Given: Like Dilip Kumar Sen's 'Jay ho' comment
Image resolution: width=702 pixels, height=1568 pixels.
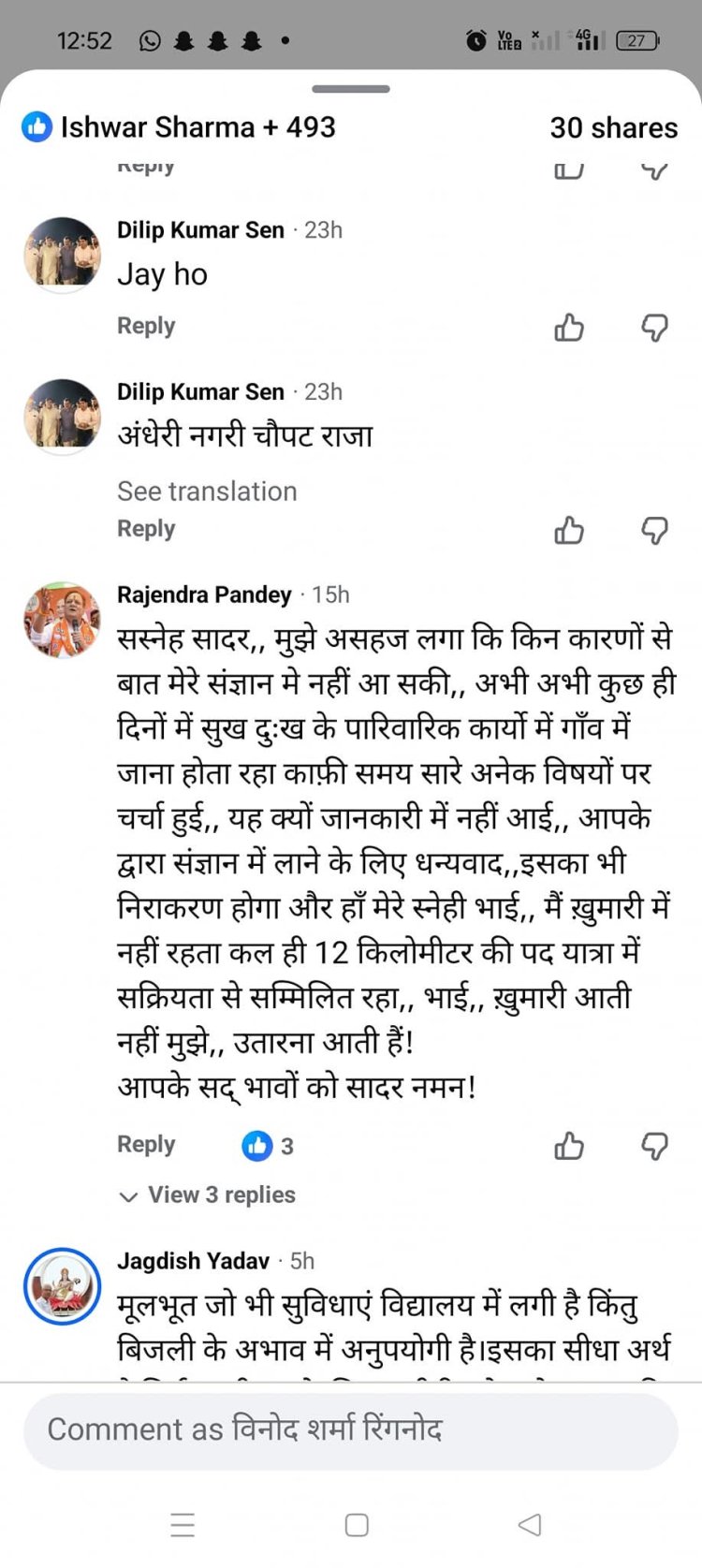Looking at the screenshot, I should [568, 328].
